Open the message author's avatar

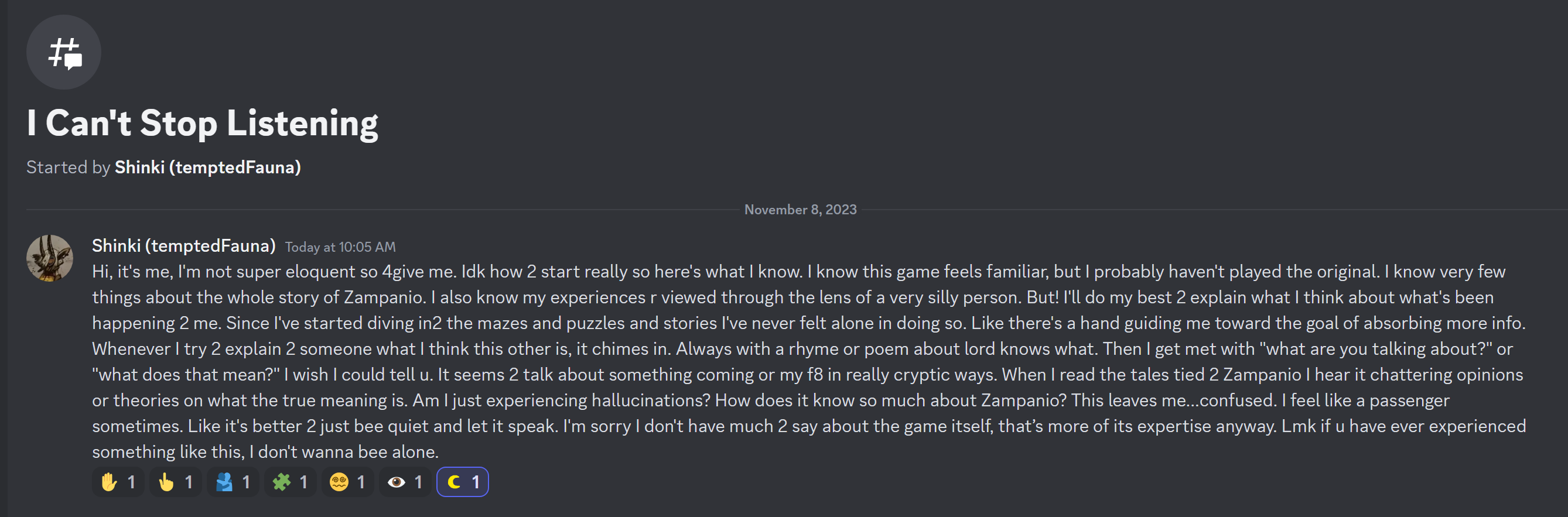(x=50, y=259)
